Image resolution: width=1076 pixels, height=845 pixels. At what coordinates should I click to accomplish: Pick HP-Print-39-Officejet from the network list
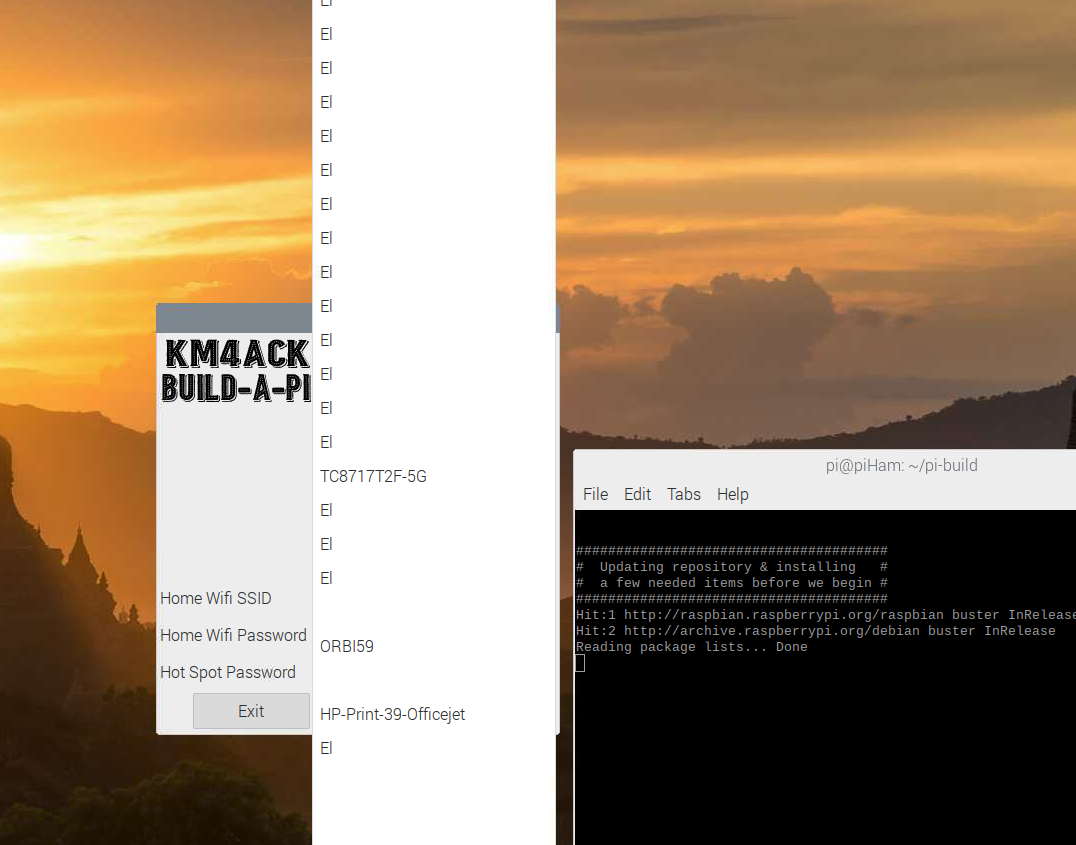pyautogui.click(x=392, y=714)
